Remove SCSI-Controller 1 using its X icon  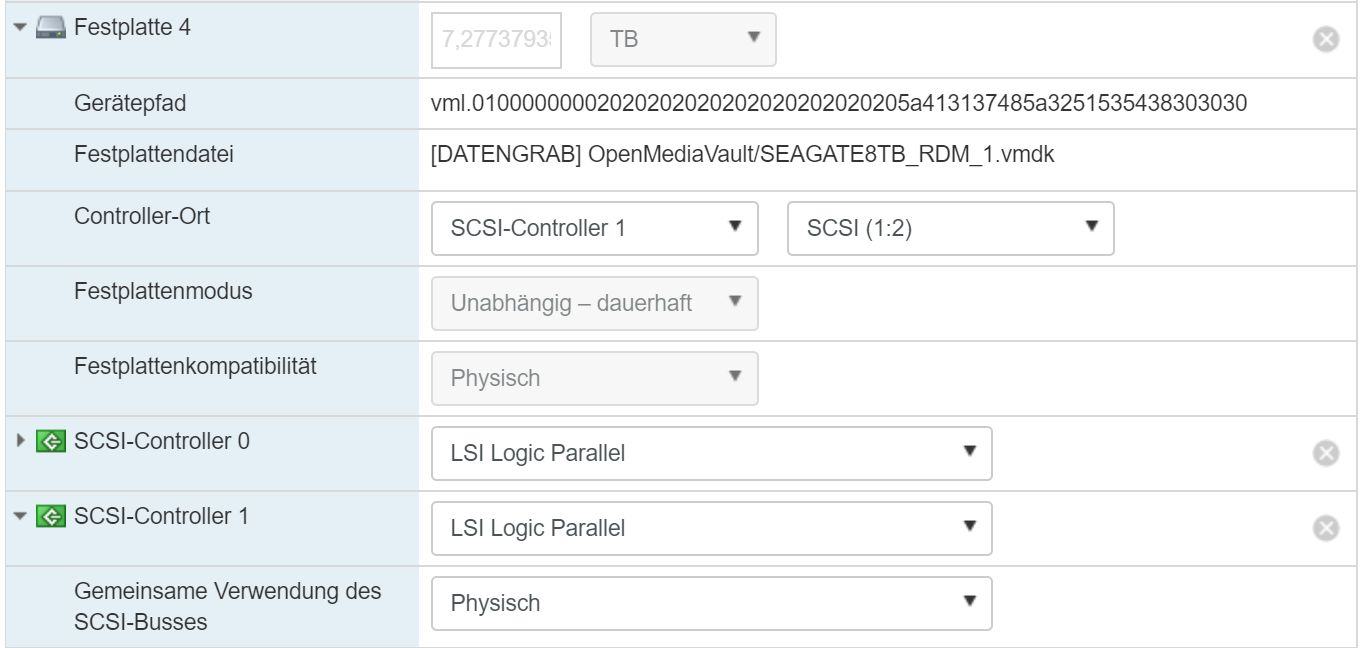click(x=1325, y=528)
